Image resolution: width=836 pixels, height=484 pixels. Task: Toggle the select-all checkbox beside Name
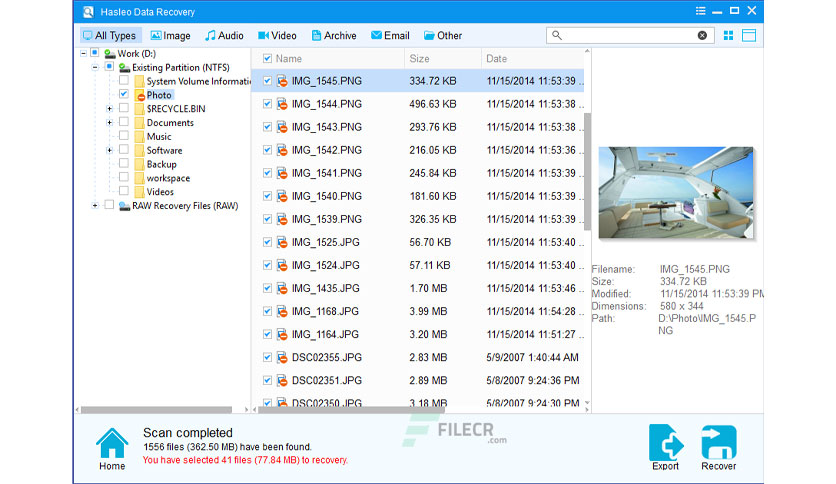pyautogui.click(x=268, y=59)
